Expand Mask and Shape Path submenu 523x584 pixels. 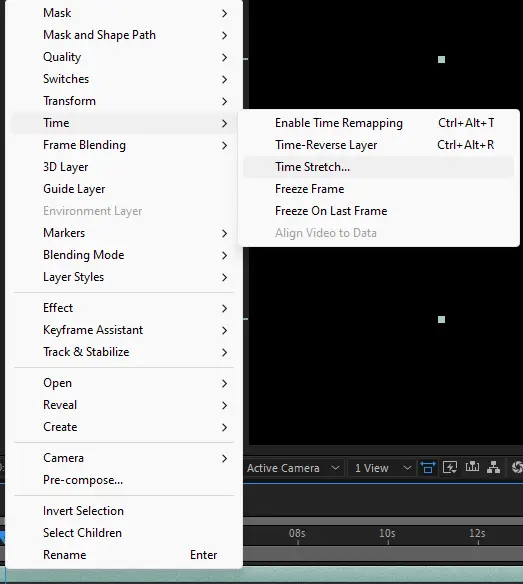pyautogui.click(x=124, y=35)
